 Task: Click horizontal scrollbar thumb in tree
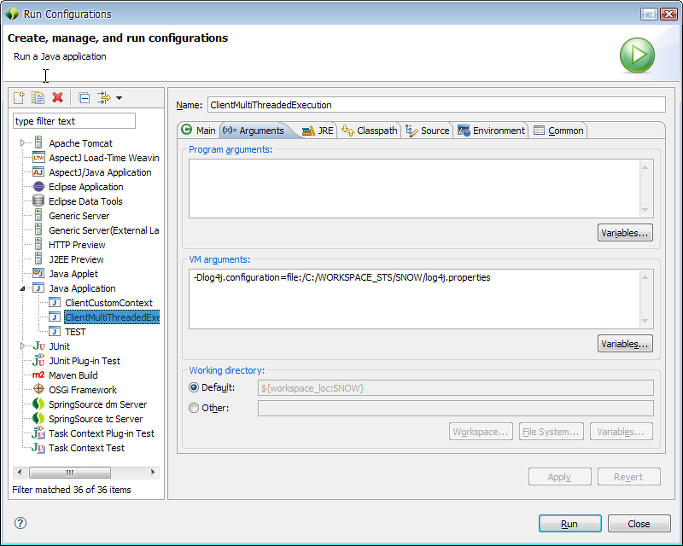click(x=70, y=472)
